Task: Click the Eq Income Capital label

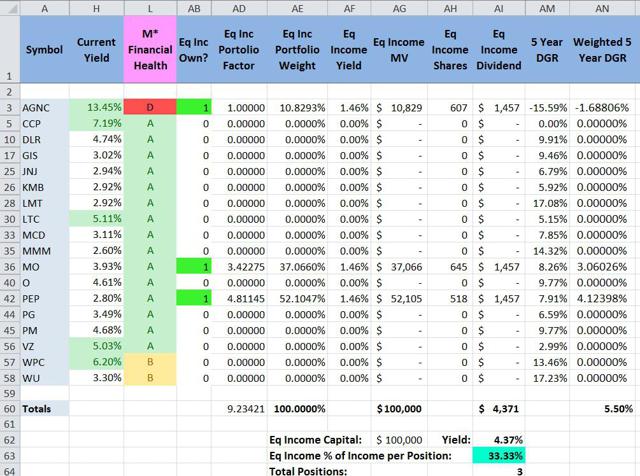Action: [316, 440]
